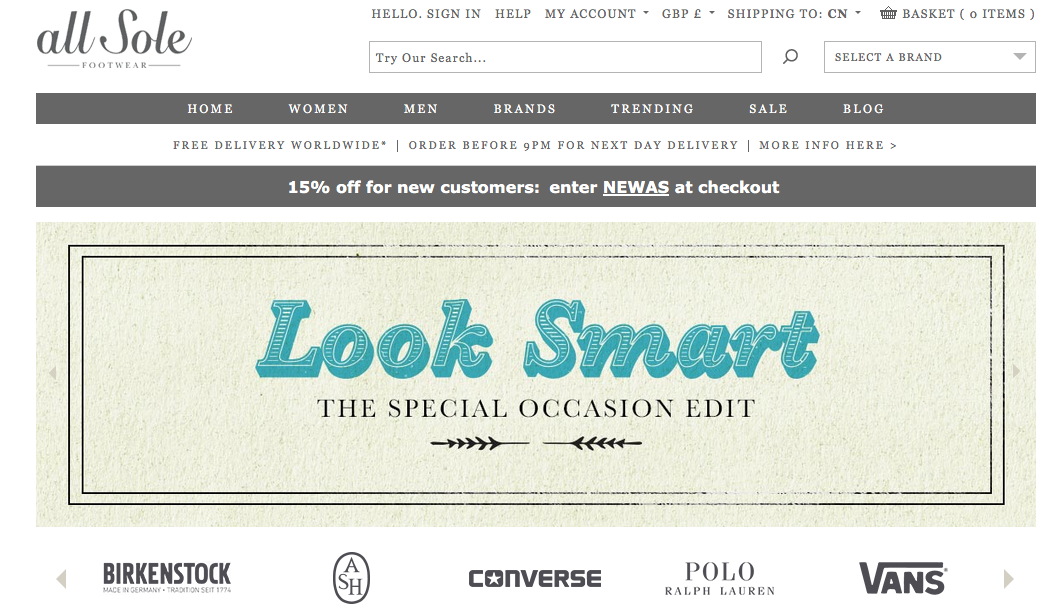Show previous brands with left arrow
Screen dimensions: 1064x611
pos(61,578)
